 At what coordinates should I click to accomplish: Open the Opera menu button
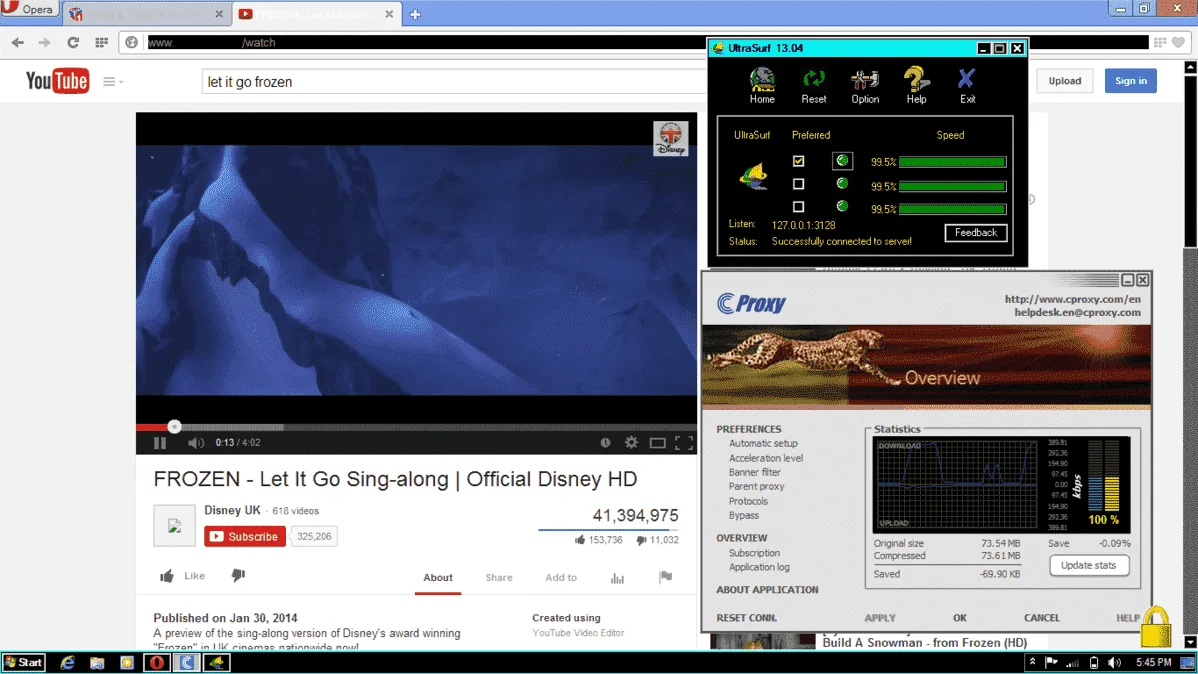pos(28,9)
